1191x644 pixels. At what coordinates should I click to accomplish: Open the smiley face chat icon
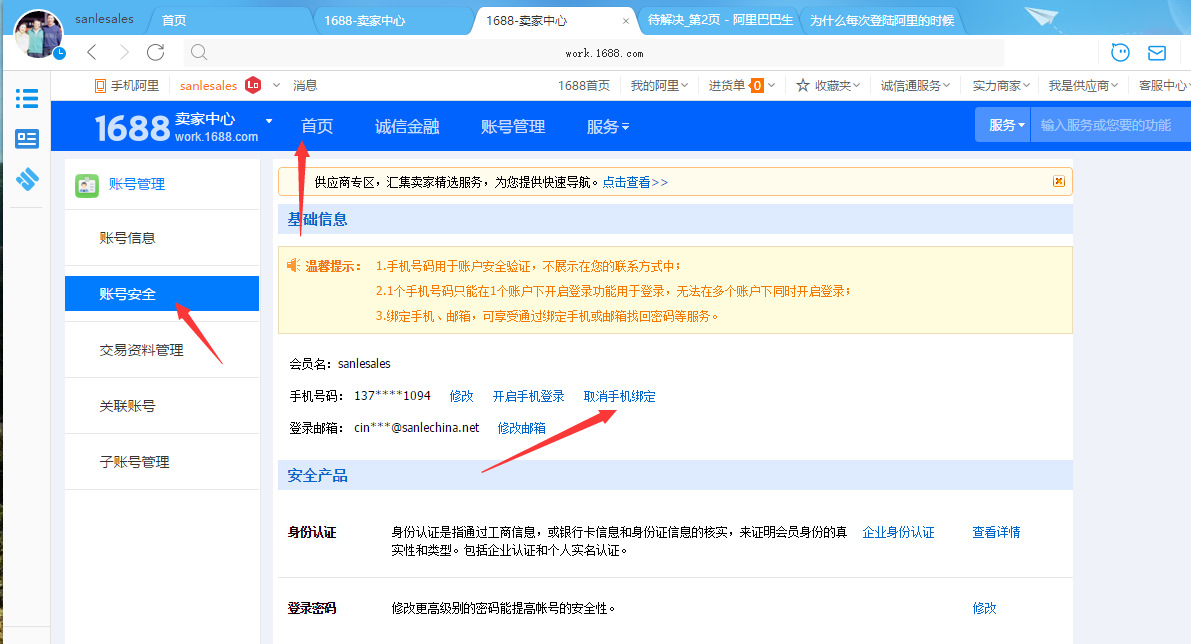point(1120,52)
